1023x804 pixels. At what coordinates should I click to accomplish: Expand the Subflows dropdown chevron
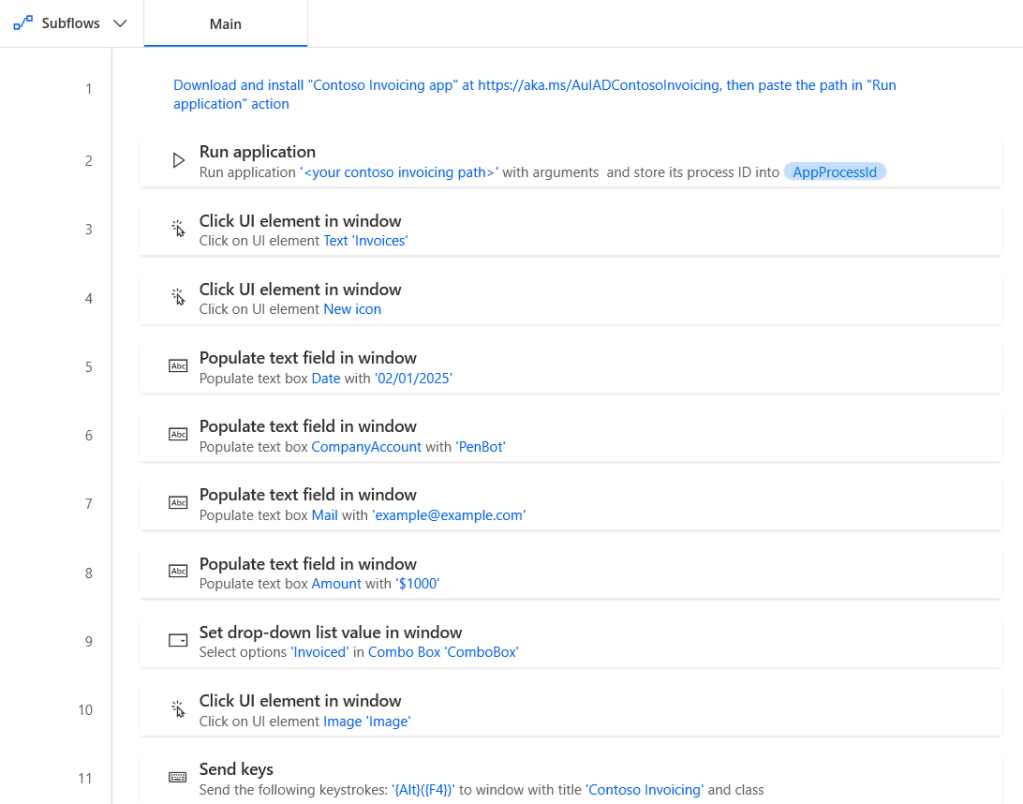[121, 24]
